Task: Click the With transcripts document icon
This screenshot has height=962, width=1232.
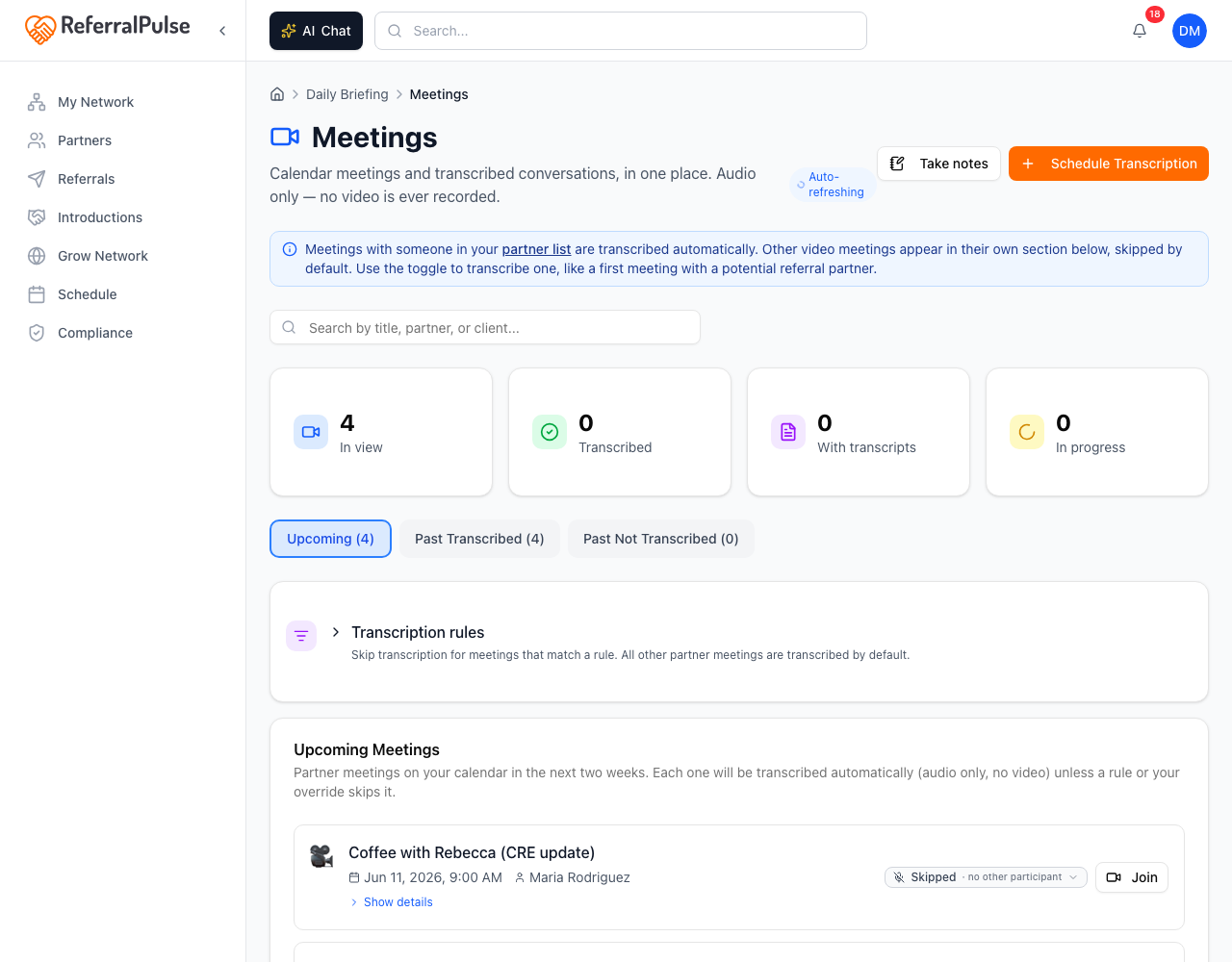Action: click(x=788, y=432)
